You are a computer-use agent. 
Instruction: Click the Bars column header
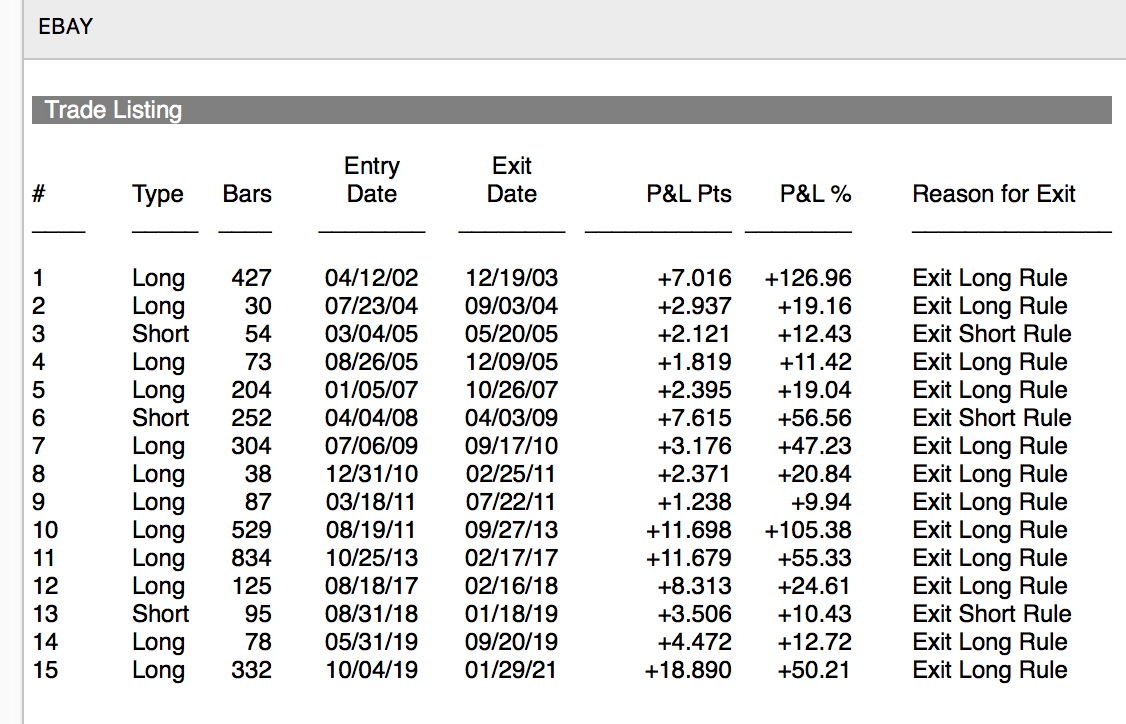pyautogui.click(x=247, y=194)
